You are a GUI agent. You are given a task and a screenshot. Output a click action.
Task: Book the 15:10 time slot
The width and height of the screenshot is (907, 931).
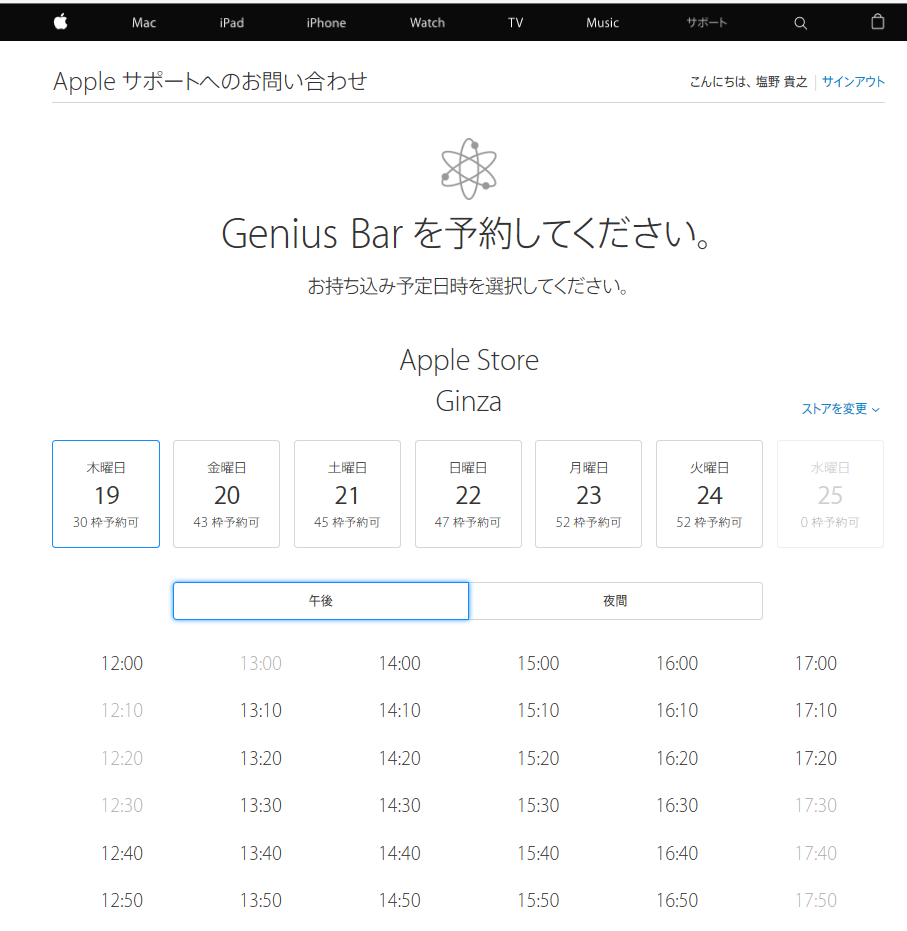point(538,710)
